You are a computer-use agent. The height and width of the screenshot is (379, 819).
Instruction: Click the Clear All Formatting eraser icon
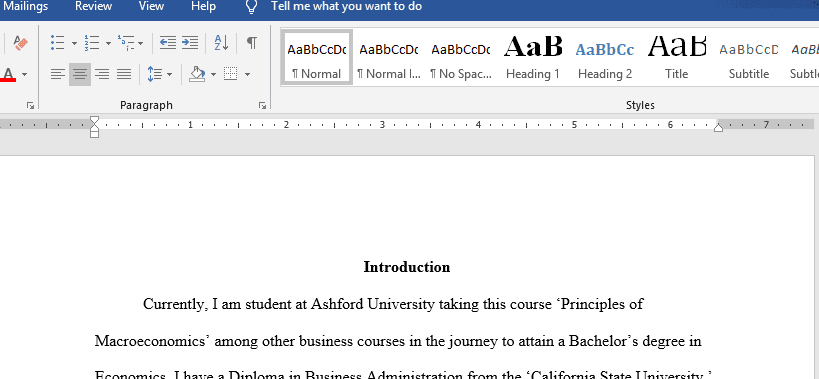click(x=20, y=43)
